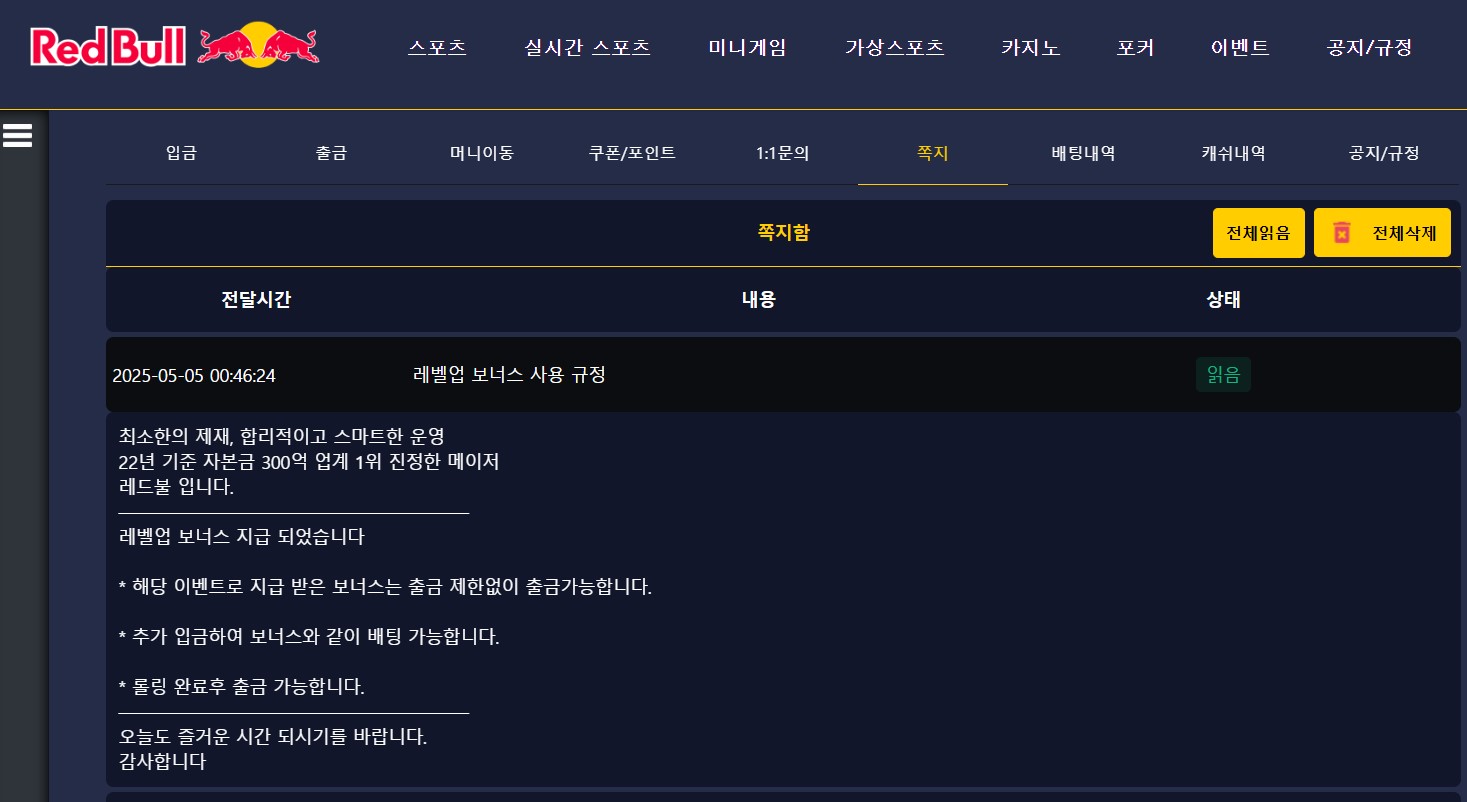
Task: Select the 쿠폰/포인트 tab
Action: 632,153
